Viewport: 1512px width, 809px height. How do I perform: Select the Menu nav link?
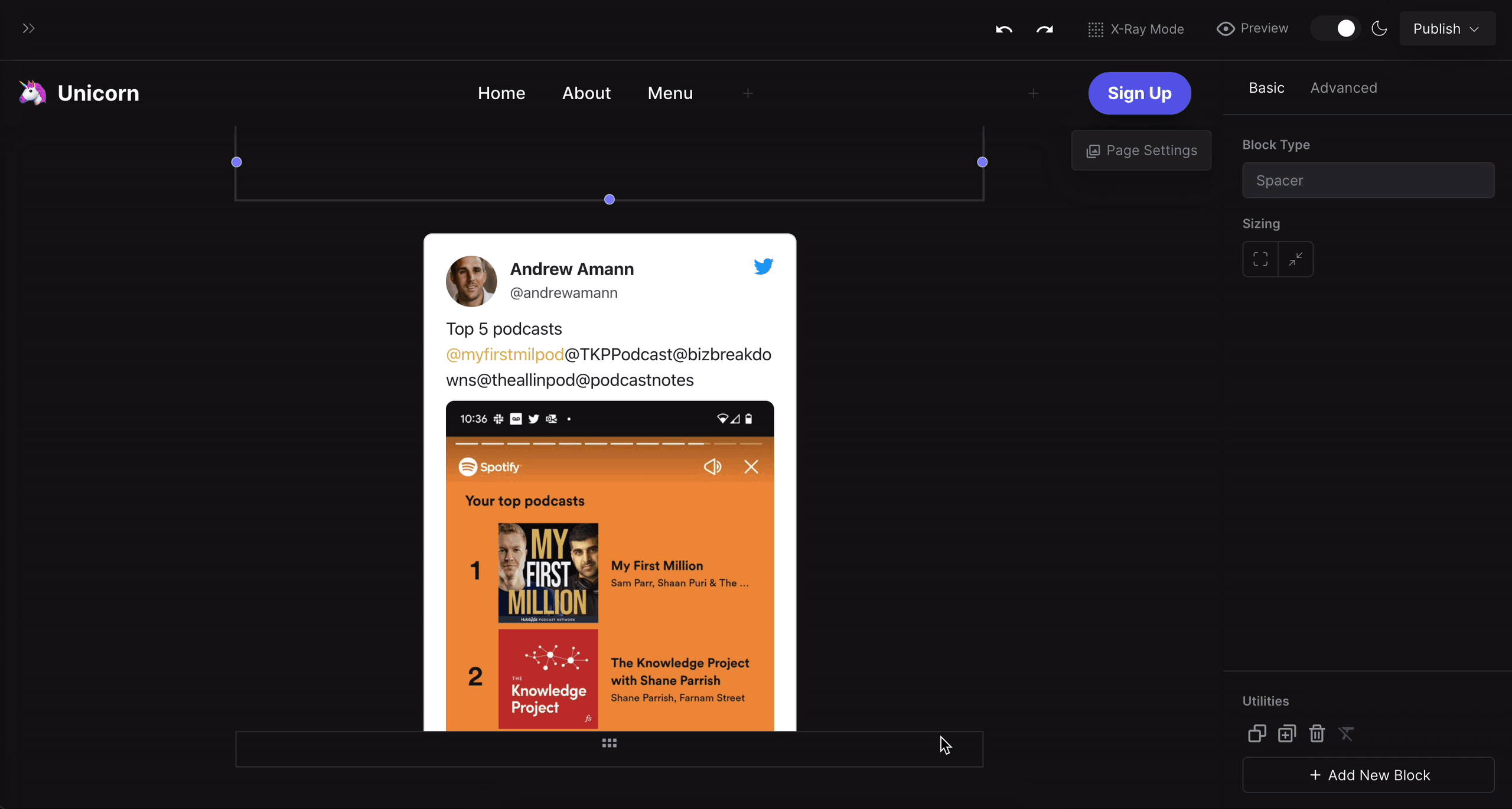point(670,93)
